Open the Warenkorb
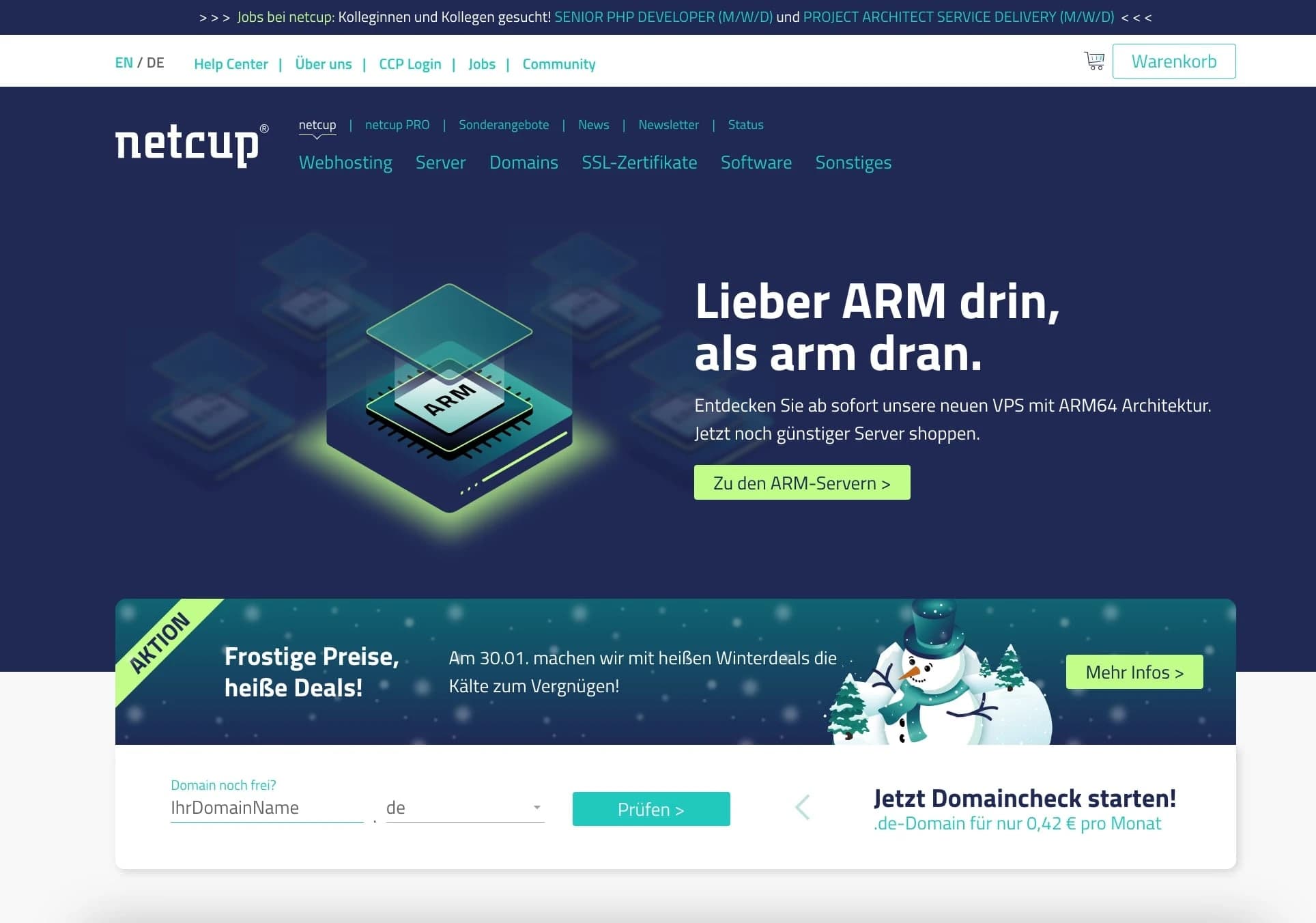 tap(1173, 61)
